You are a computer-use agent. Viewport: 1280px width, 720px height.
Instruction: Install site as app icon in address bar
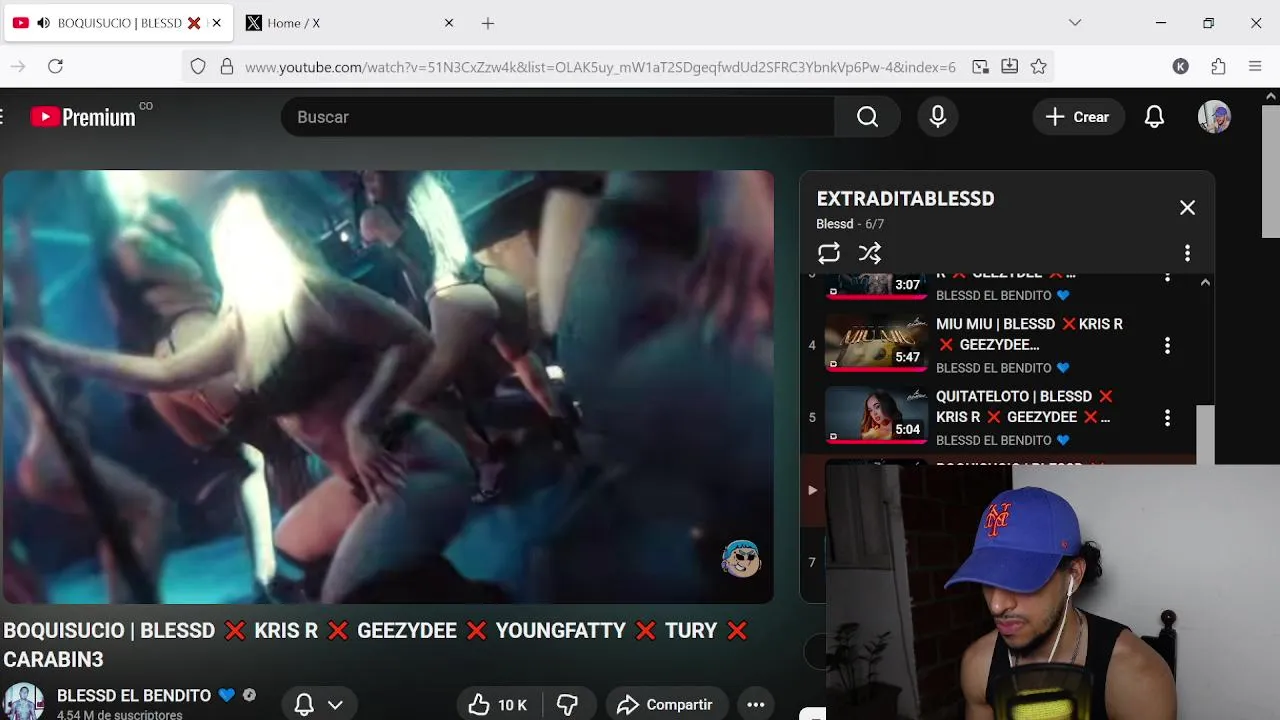pyautogui.click(x=1010, y=67)
